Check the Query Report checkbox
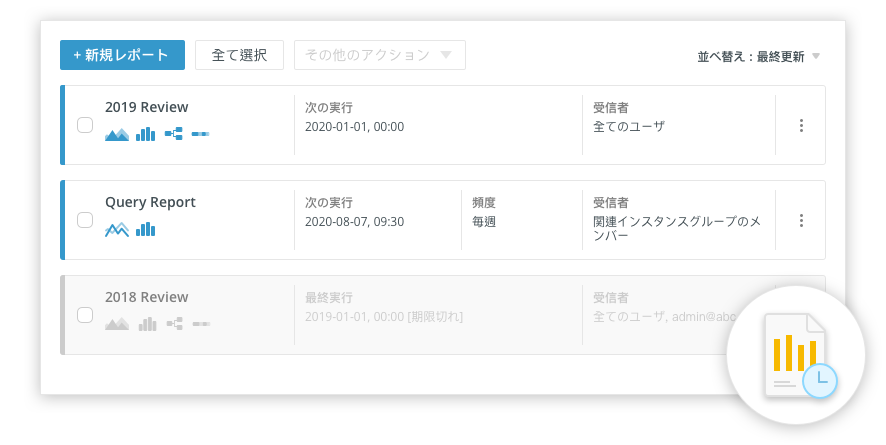 [x=85, y=220]
